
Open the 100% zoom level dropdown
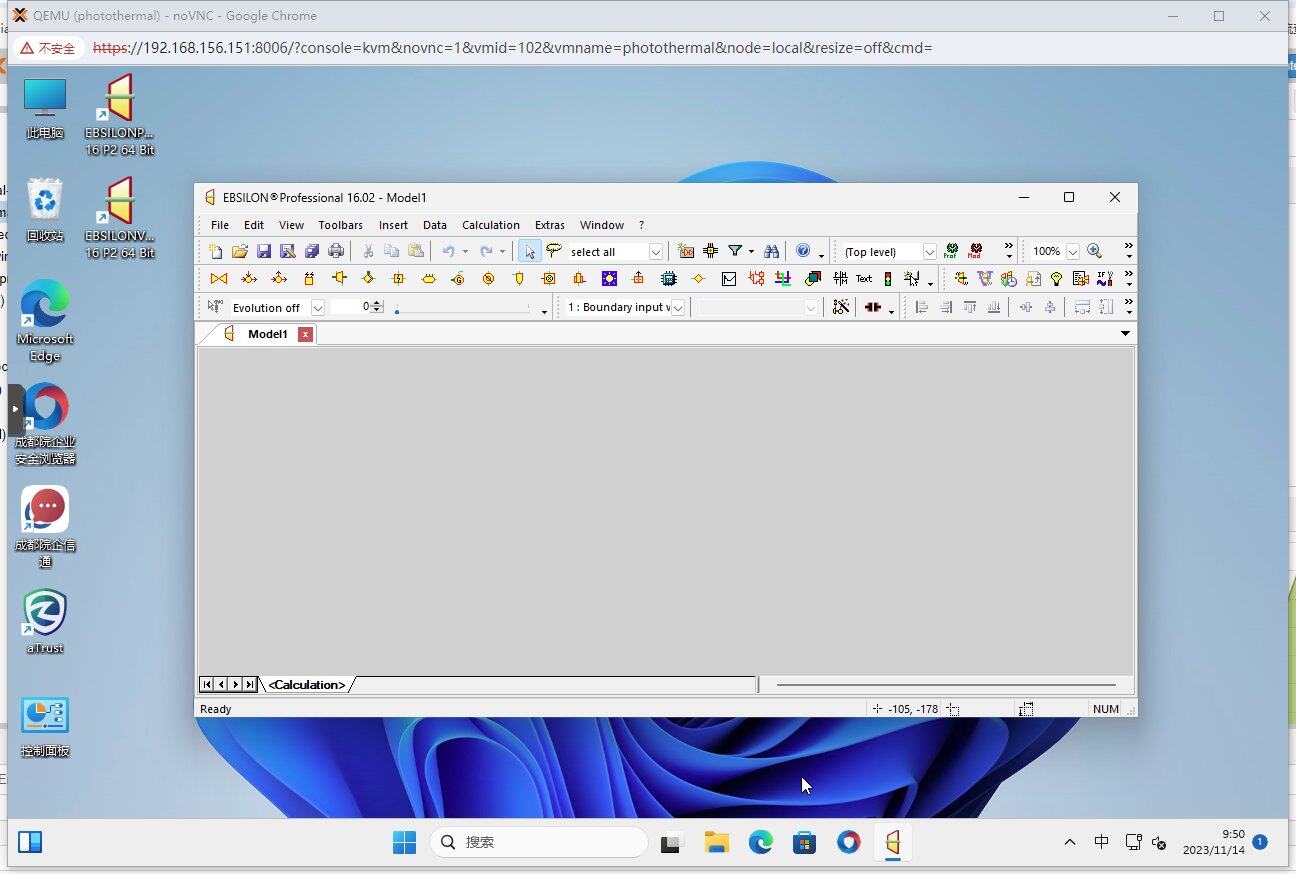1072,252
